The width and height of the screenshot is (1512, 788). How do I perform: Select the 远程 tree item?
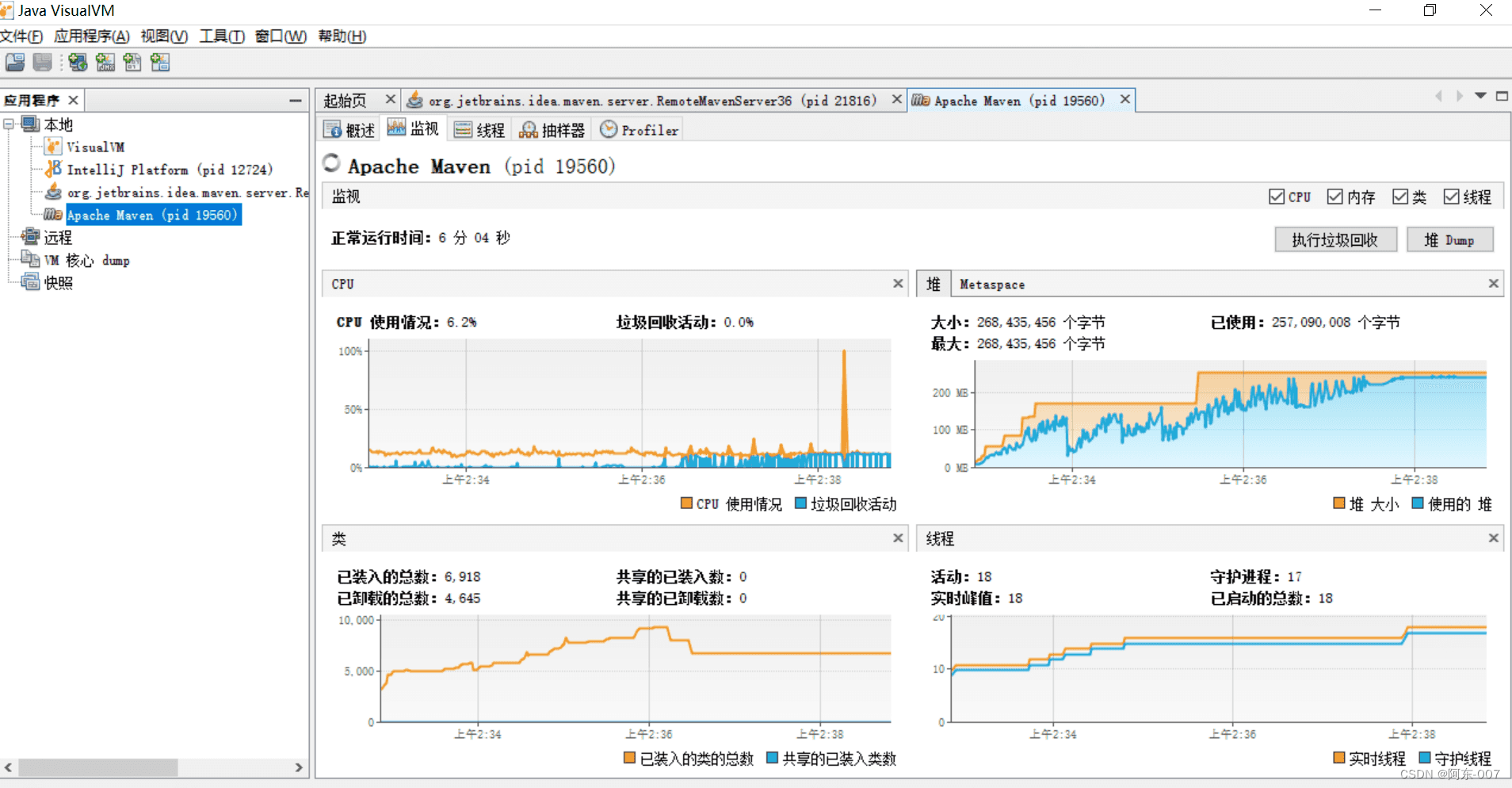pos(58,236)
